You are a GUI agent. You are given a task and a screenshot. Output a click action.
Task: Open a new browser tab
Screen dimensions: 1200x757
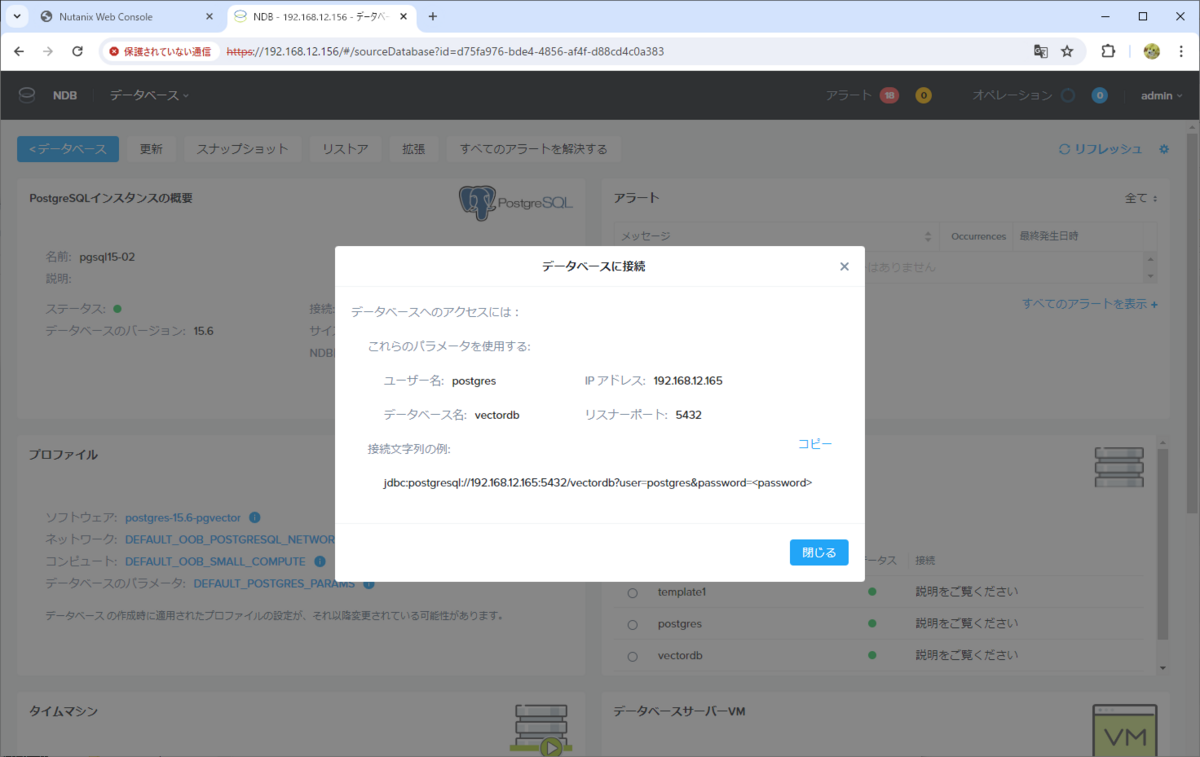pos(433,17)
